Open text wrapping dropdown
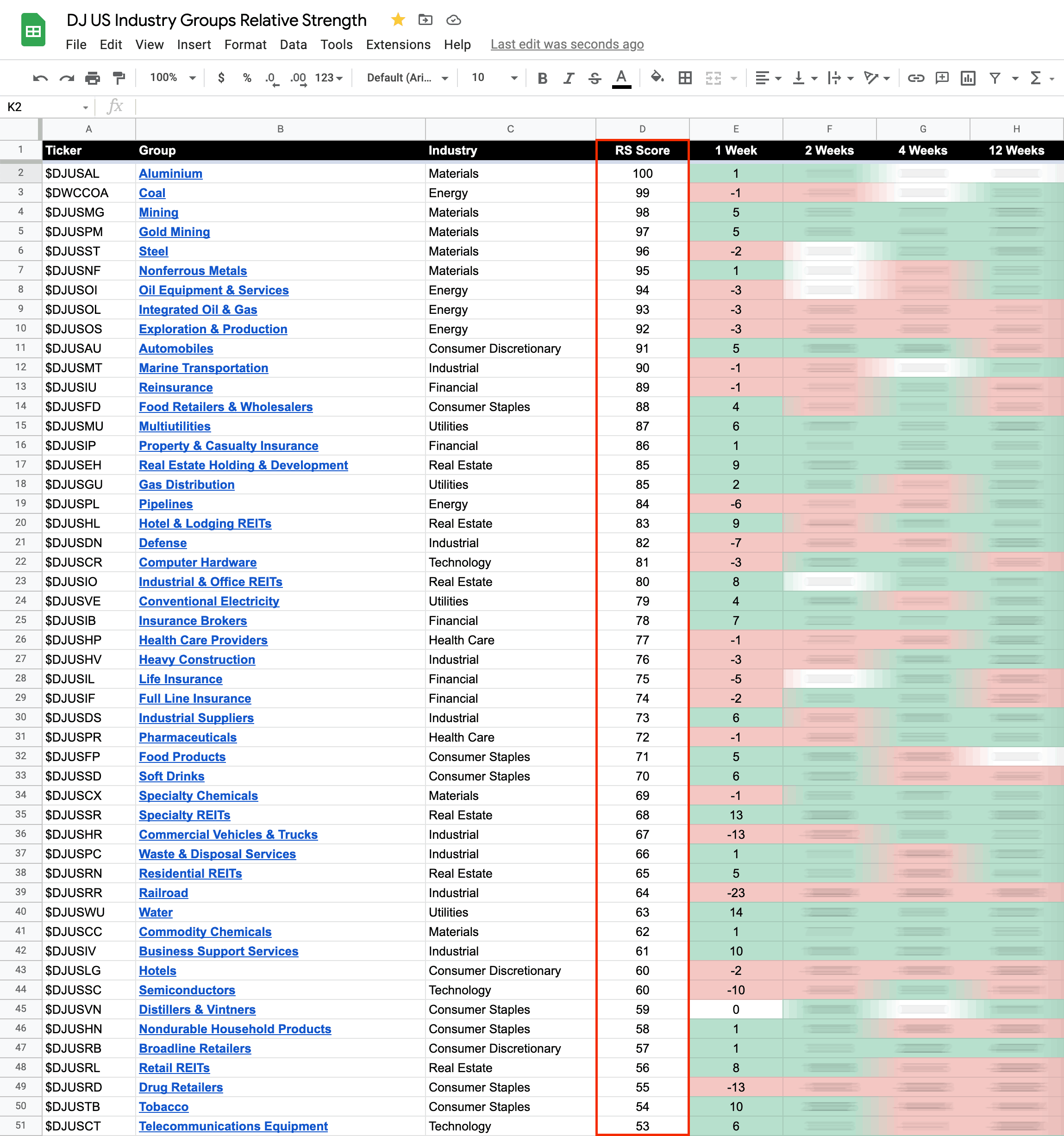1064x1136 pixels. [840, 78]
